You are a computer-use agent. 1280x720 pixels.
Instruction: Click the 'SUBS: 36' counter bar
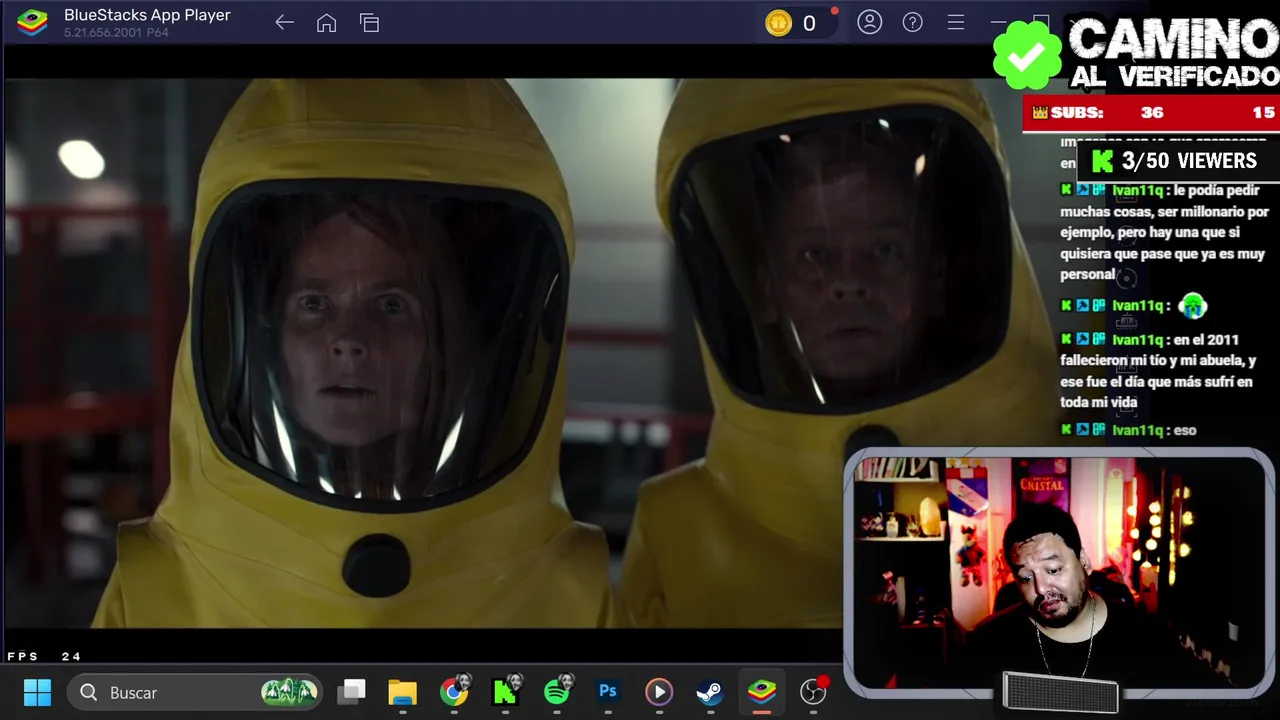(1150, 113)
